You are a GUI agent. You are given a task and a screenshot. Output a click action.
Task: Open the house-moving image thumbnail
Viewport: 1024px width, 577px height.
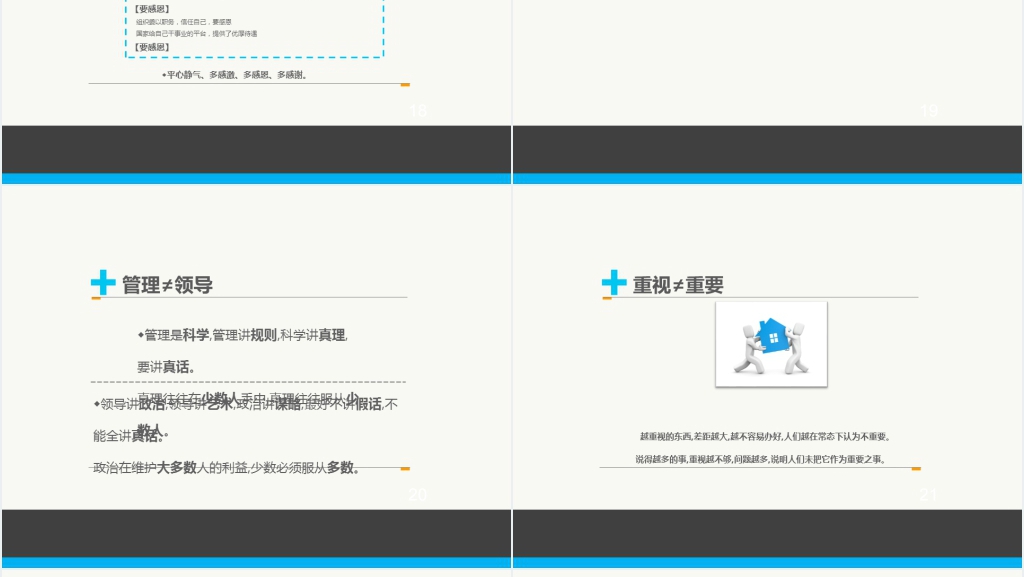(771, 344)
